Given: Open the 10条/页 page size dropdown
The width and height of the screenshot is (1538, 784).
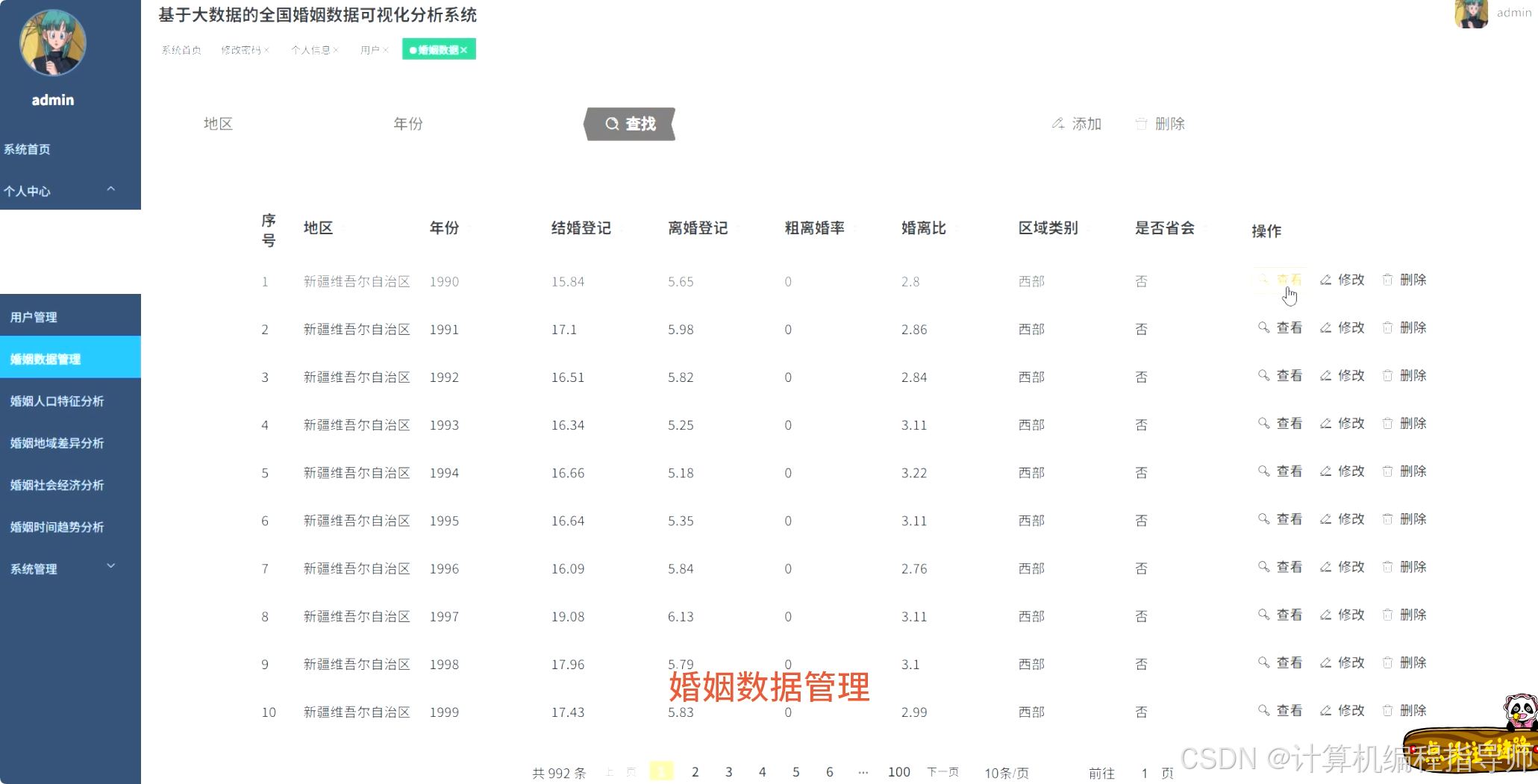Looking at the screenshot, I should coord(1006,773).
